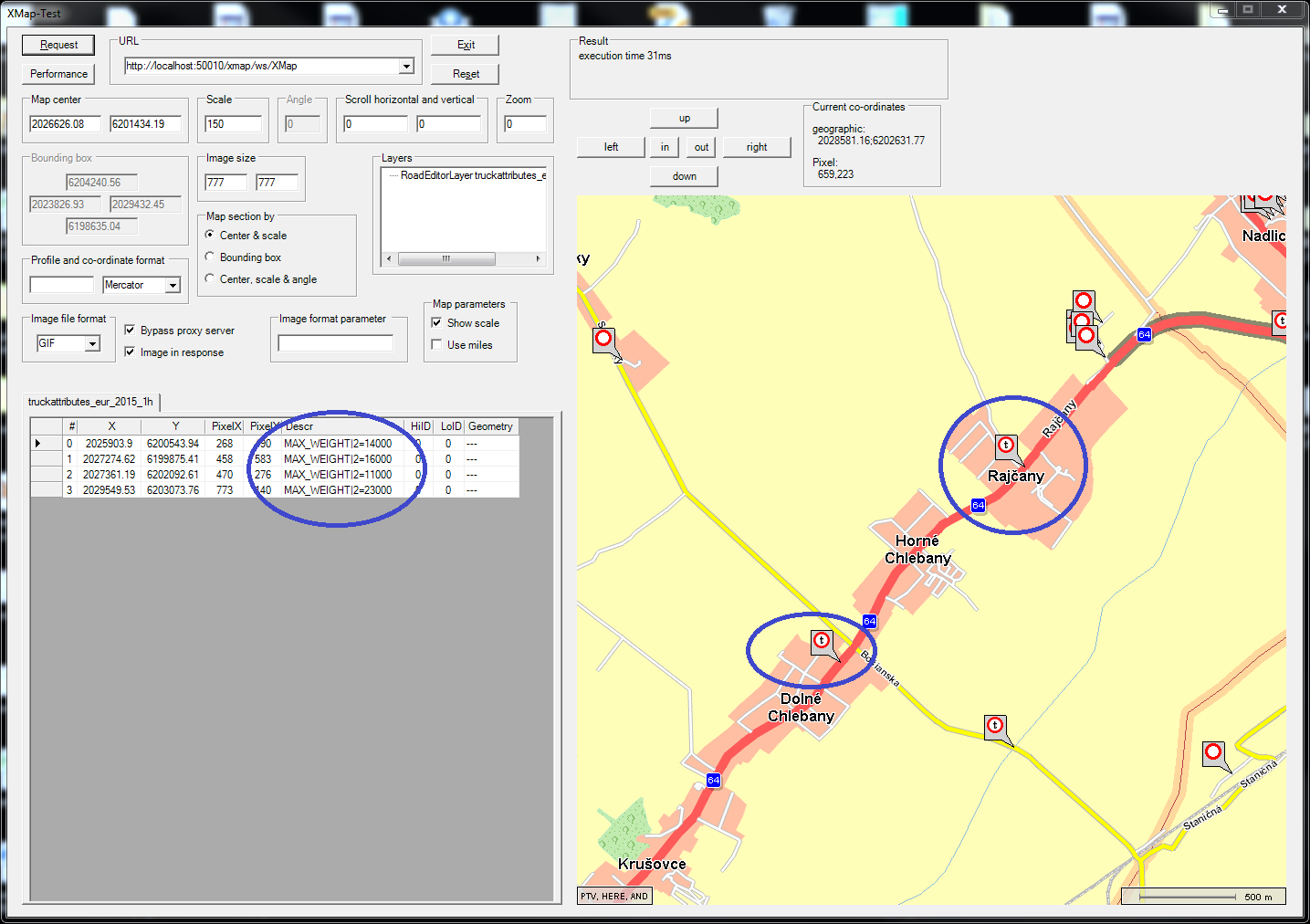Viewport: 1310px width, 924px height.
Task: Open the GIF image file format dropdown
Action: (x=92, y=343)
